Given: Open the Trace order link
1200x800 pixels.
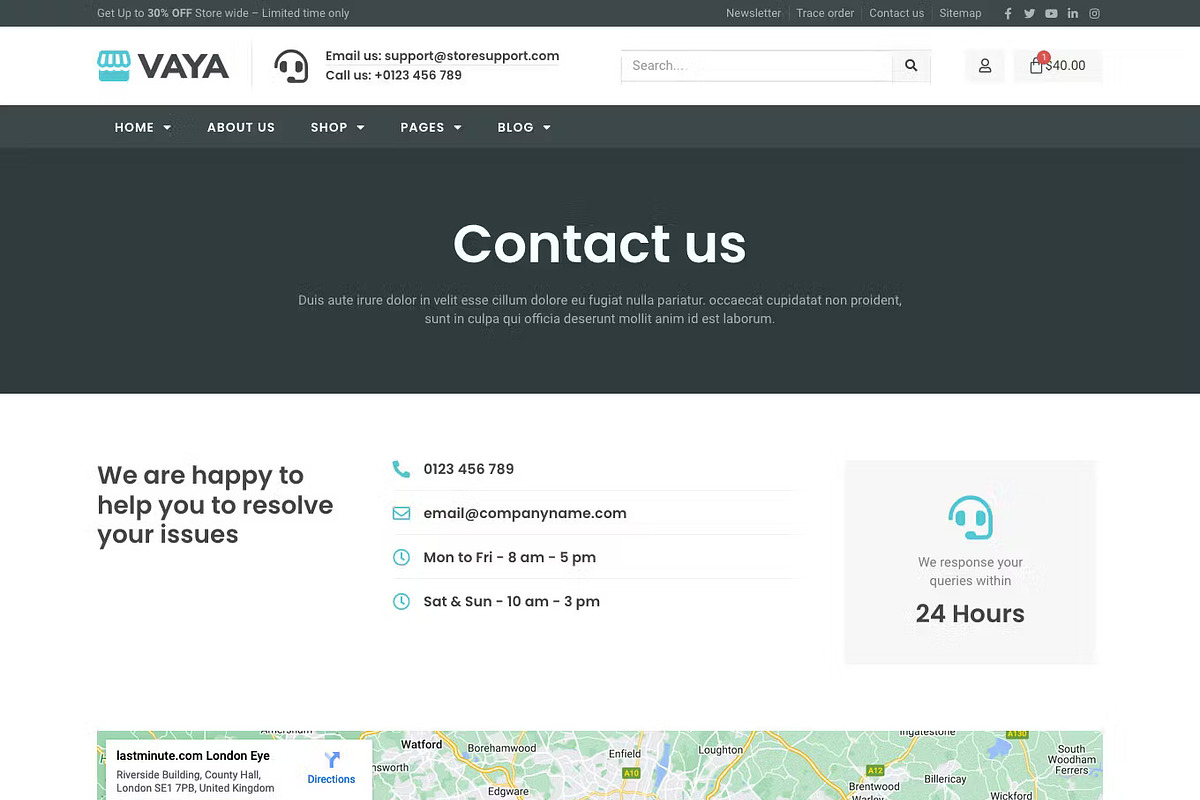Looking at the screenshot, I should click(x=825, y=13).
